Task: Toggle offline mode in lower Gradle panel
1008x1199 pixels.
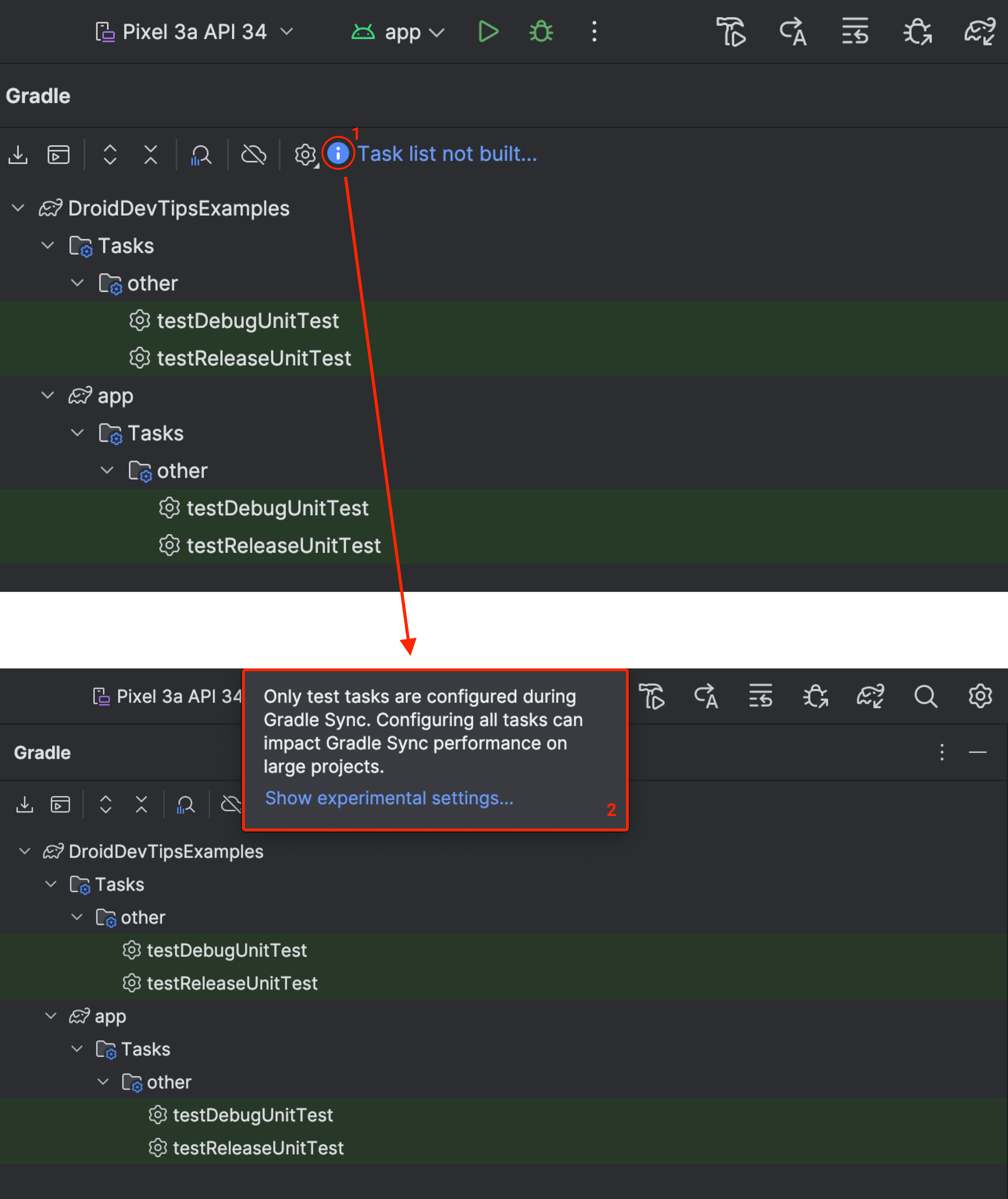Action: click(x=231, y=804)
